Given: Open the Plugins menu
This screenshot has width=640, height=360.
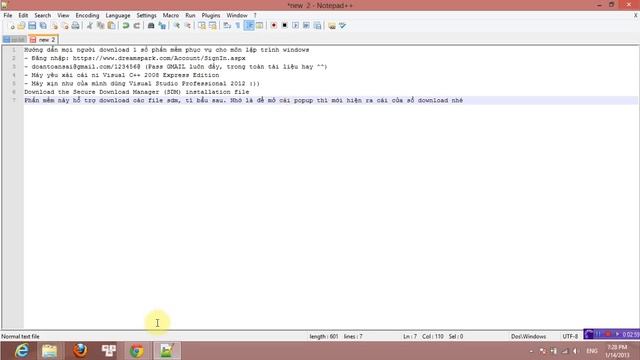Looking at the screenshot, I should 211,16.
